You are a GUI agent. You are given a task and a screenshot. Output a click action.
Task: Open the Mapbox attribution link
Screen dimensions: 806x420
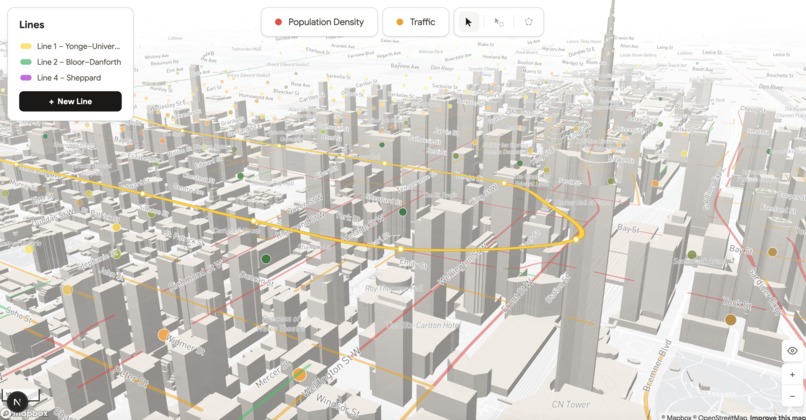pos(677,417)
